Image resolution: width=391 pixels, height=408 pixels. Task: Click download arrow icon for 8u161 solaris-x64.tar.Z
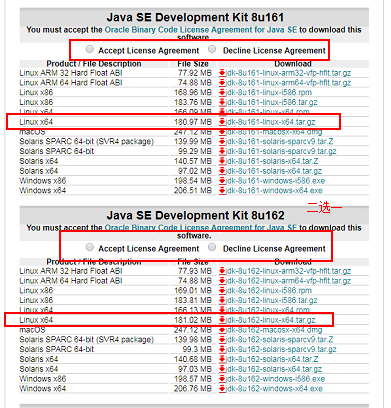(x=222, y=161)
